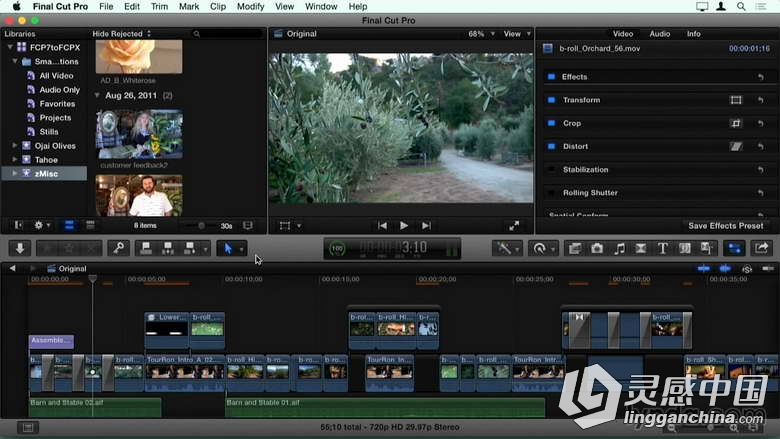Enable the Stabilization checkbox

point(551,170)
